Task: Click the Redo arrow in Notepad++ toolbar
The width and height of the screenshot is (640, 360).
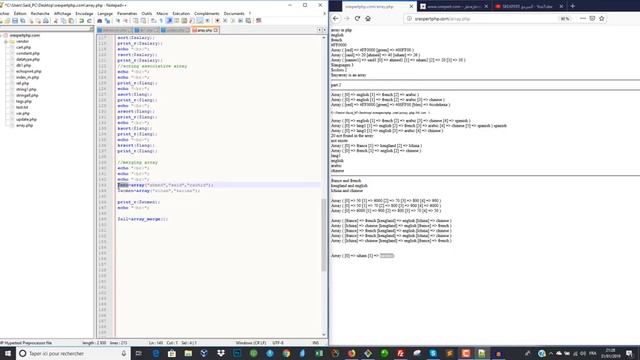Action: 89,21
